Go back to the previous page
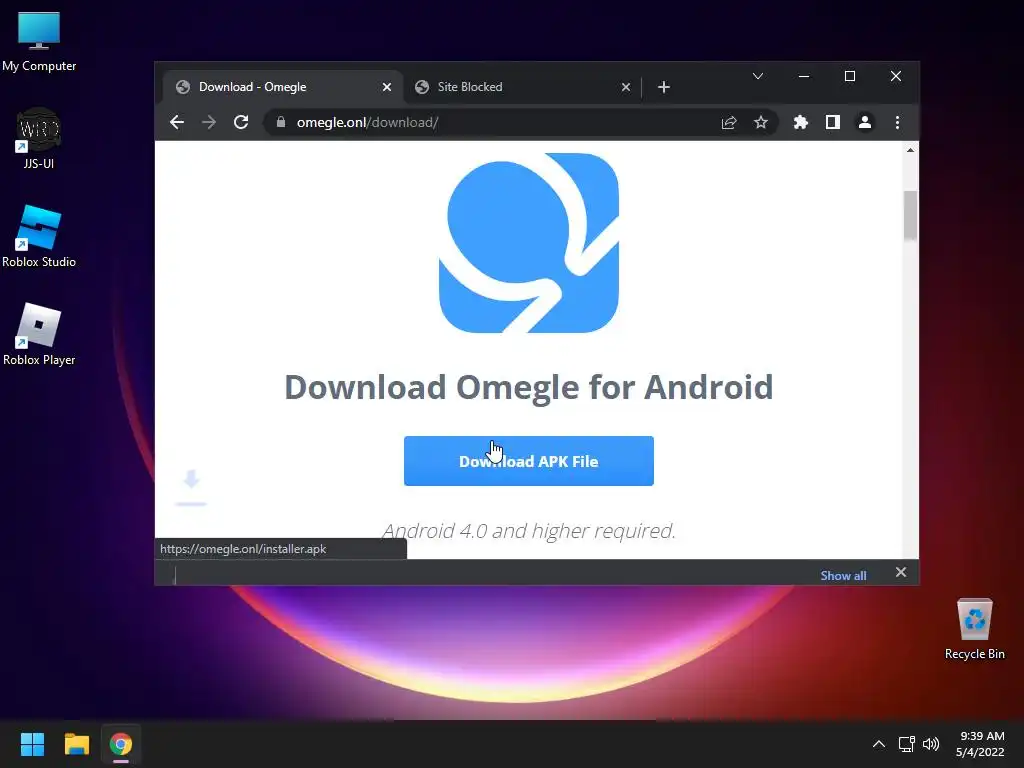Image resolution: width=1024 pixels, height=768 pixels. click(x=176, y=122)
